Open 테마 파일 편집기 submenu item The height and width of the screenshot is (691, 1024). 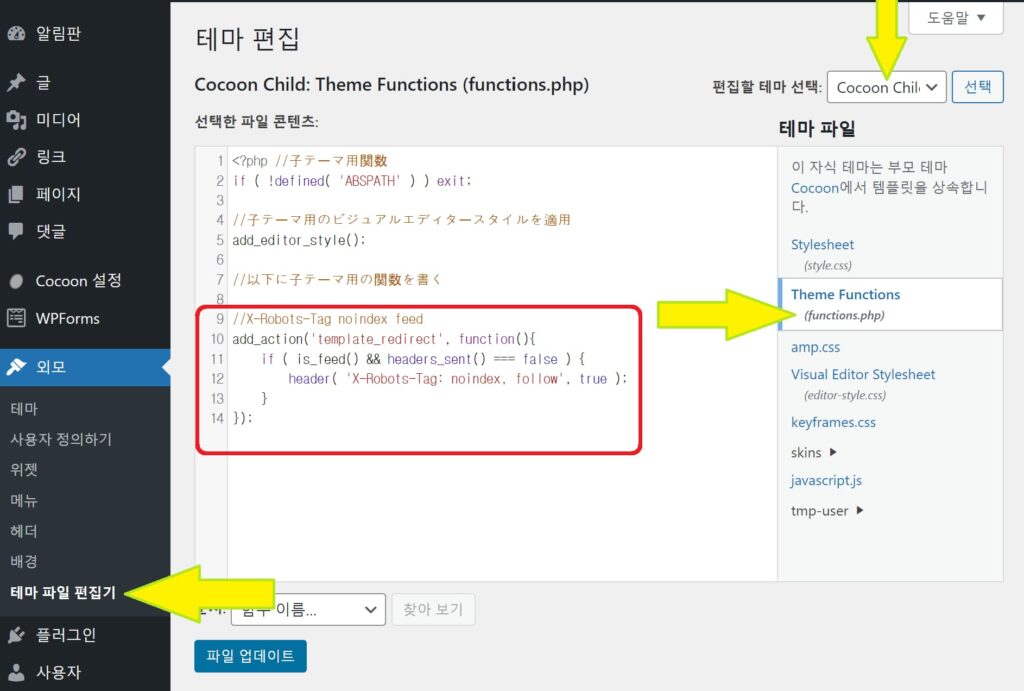coord(63,592)
